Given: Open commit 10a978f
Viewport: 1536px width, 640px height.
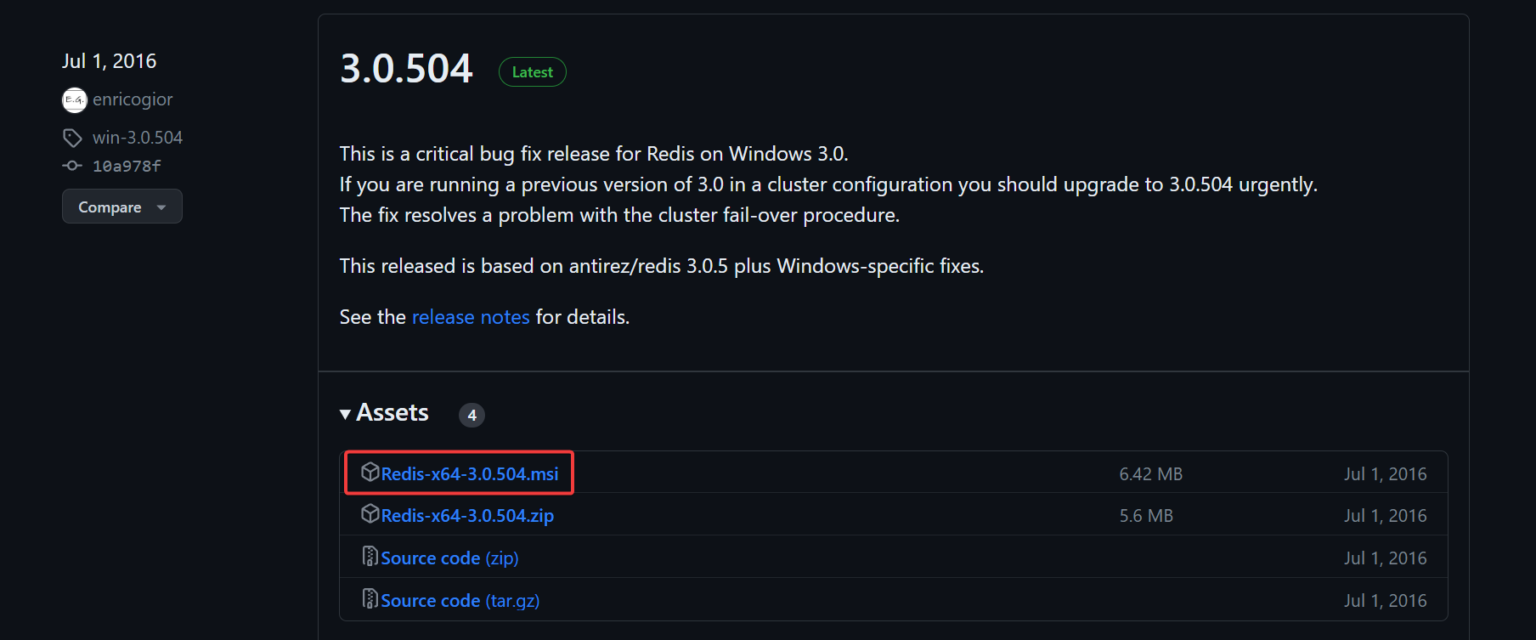Looking at the screenshot, I should [x=127, y=166].
